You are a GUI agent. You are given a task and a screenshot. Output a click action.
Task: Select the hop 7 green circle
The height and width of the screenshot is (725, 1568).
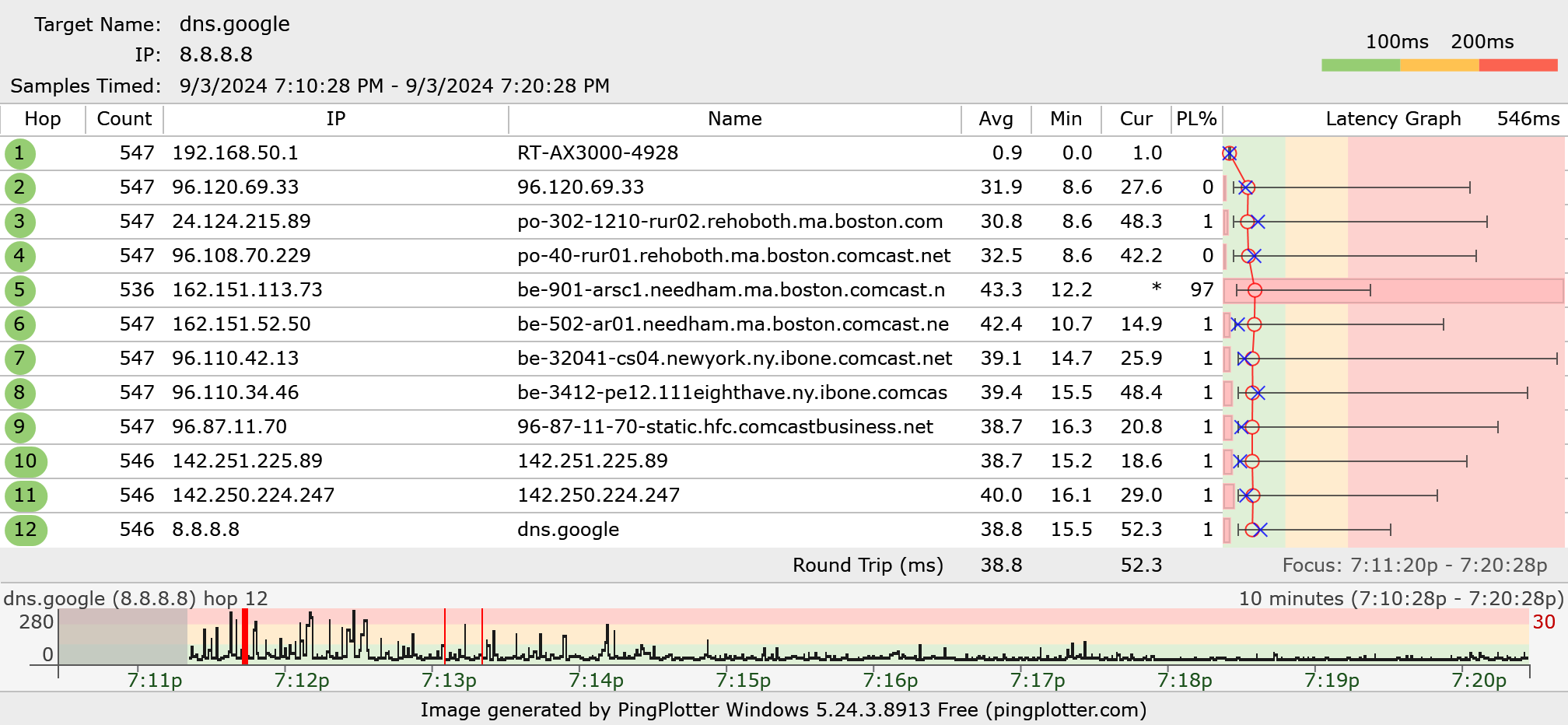(19, 359)
